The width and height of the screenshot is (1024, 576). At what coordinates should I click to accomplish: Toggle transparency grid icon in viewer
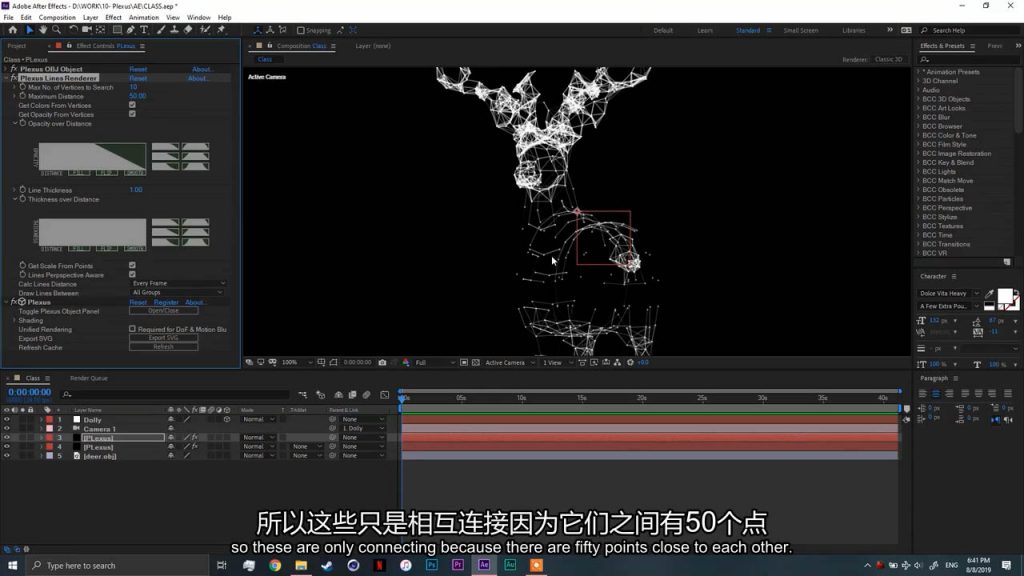point(475,362)
